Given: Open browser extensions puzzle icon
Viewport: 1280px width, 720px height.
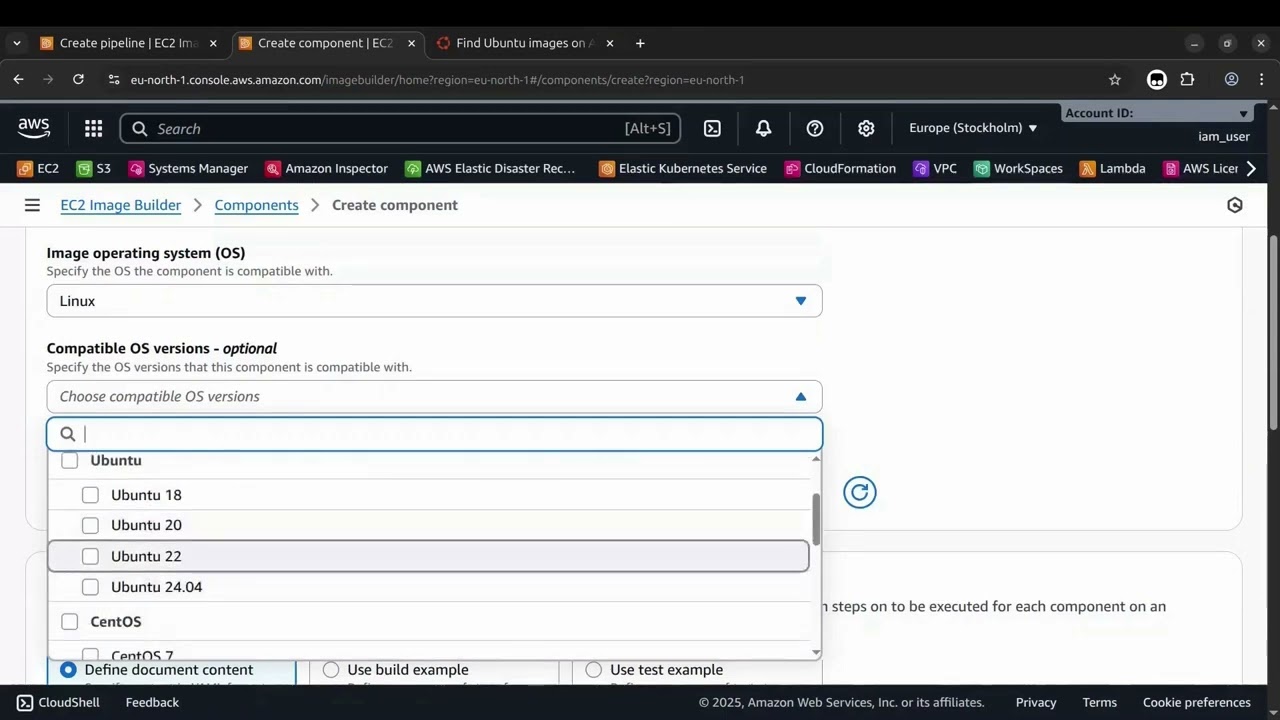Looking at the screenshot, I should [1188, 80].
